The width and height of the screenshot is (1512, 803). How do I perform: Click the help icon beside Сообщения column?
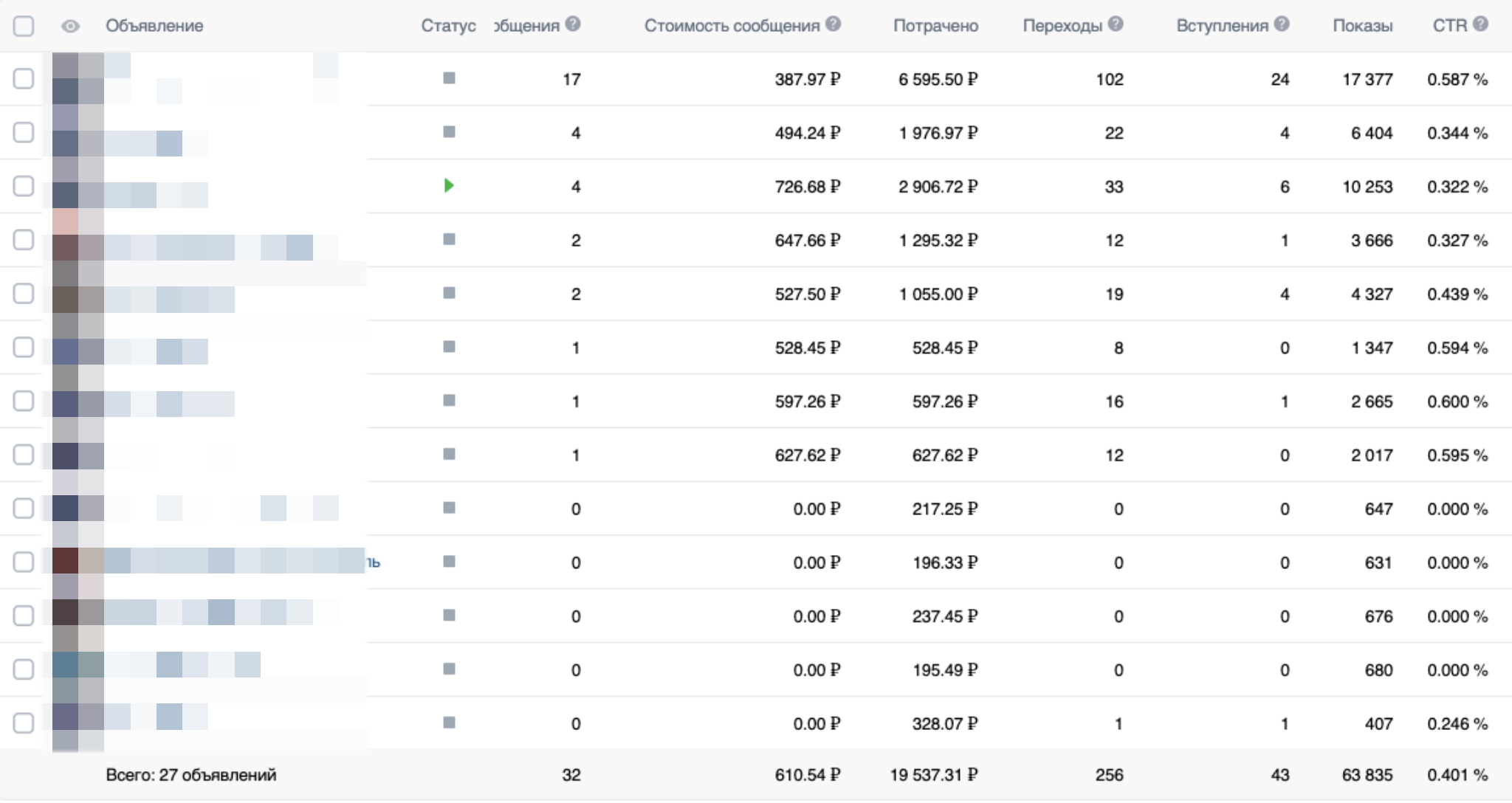click(x=573, y=24)
